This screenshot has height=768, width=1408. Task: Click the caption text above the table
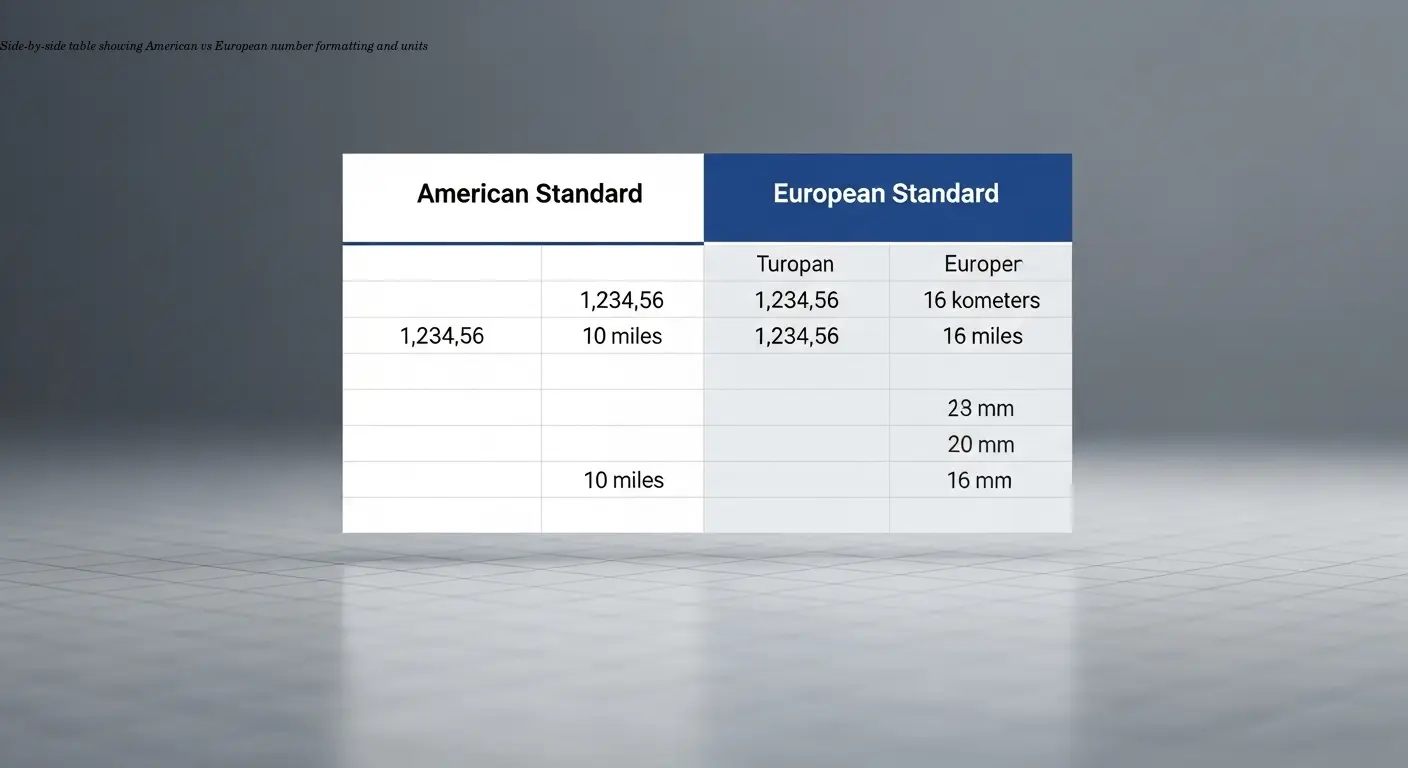point(215,45)
